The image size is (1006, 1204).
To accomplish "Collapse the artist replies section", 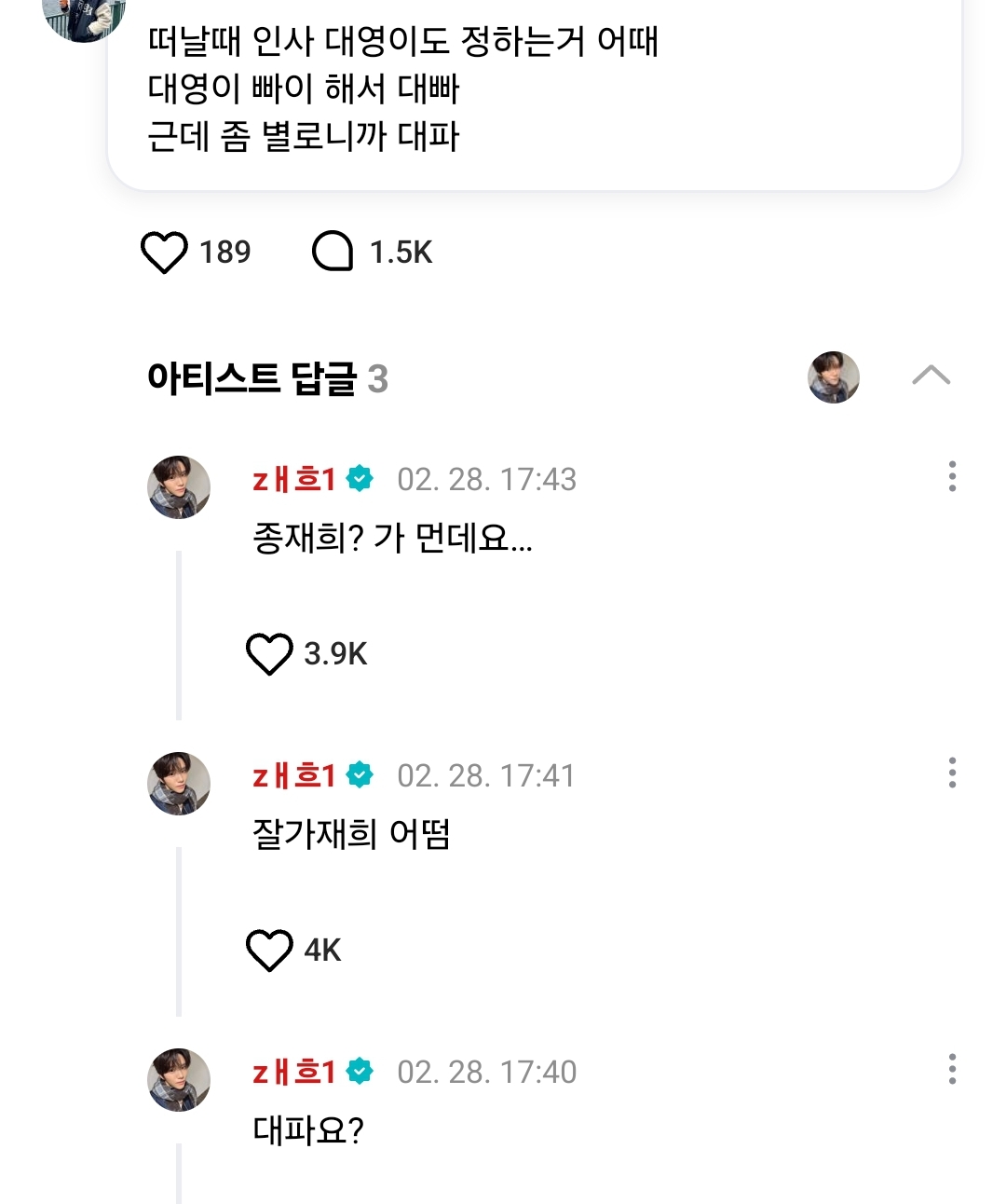I will point(931,376).
